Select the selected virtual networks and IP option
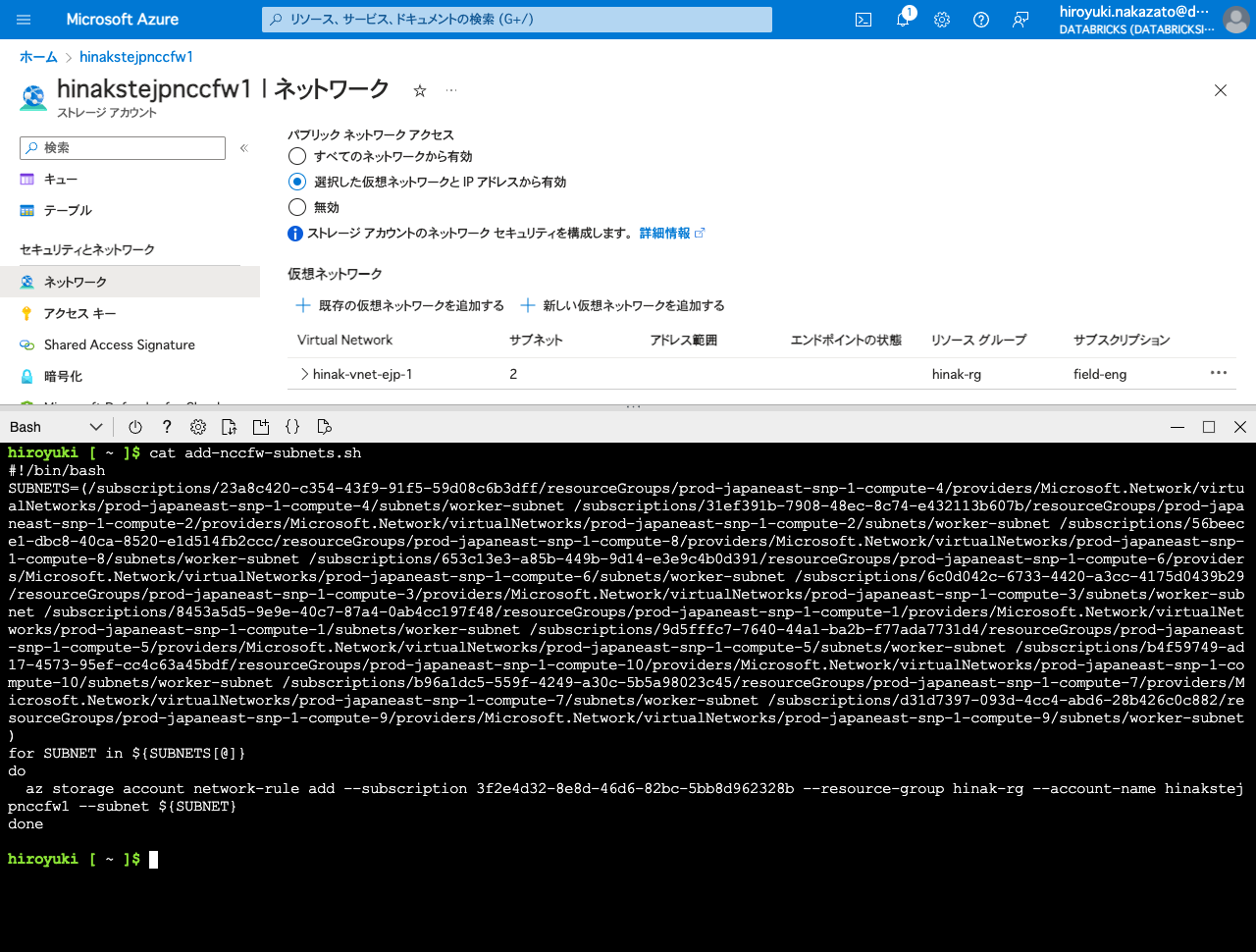 (x=297, y=182)
